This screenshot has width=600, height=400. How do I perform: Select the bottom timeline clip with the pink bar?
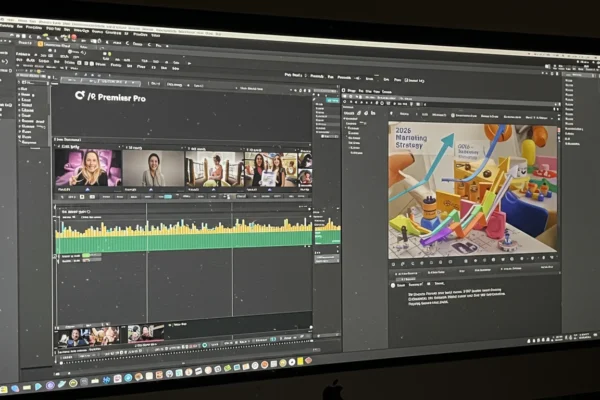(x=145, y=334)
